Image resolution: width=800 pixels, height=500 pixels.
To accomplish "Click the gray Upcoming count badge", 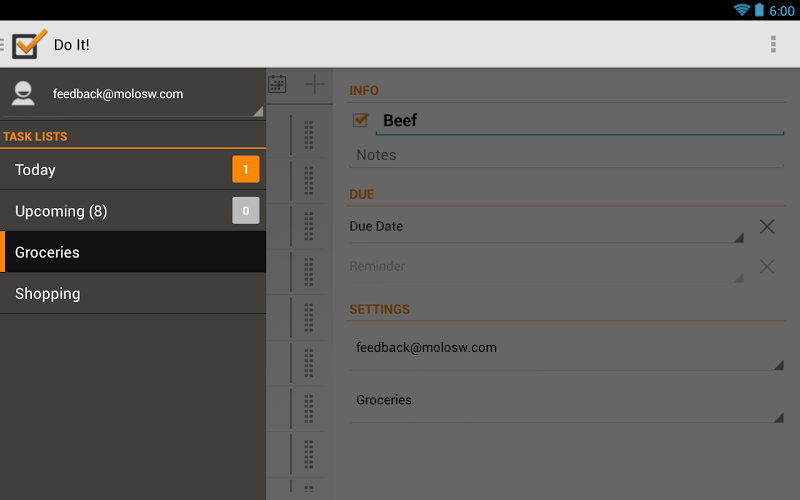I will 246,210.
